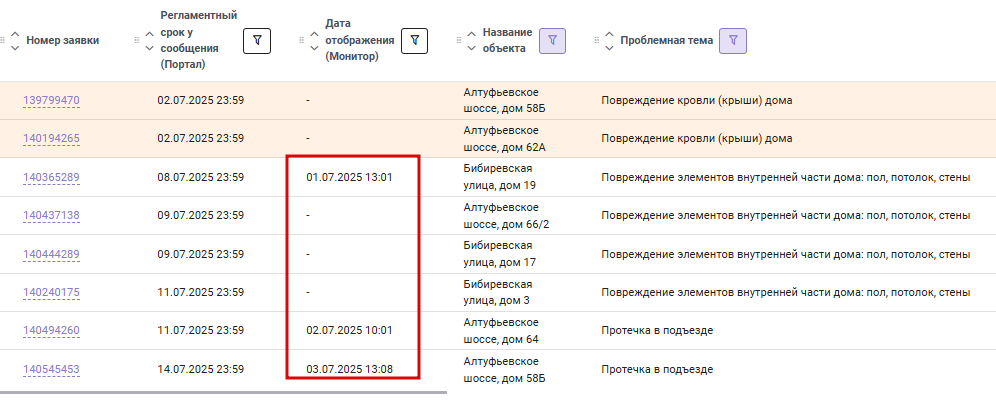
Task: Click the horizontal scrollbar under the table
Action: [224, 392]
